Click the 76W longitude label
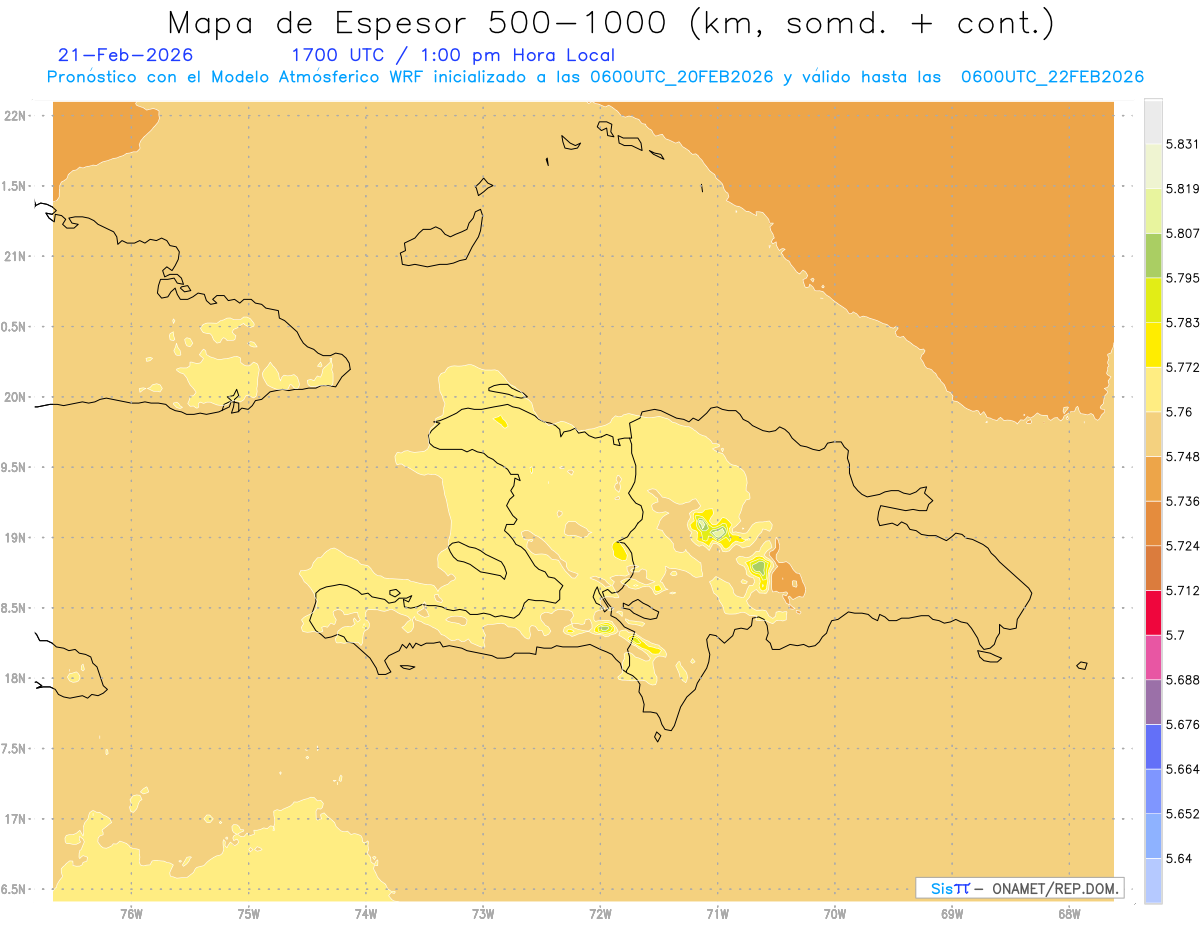This screenshot has height=927, width=1200. tap(131, 914)
